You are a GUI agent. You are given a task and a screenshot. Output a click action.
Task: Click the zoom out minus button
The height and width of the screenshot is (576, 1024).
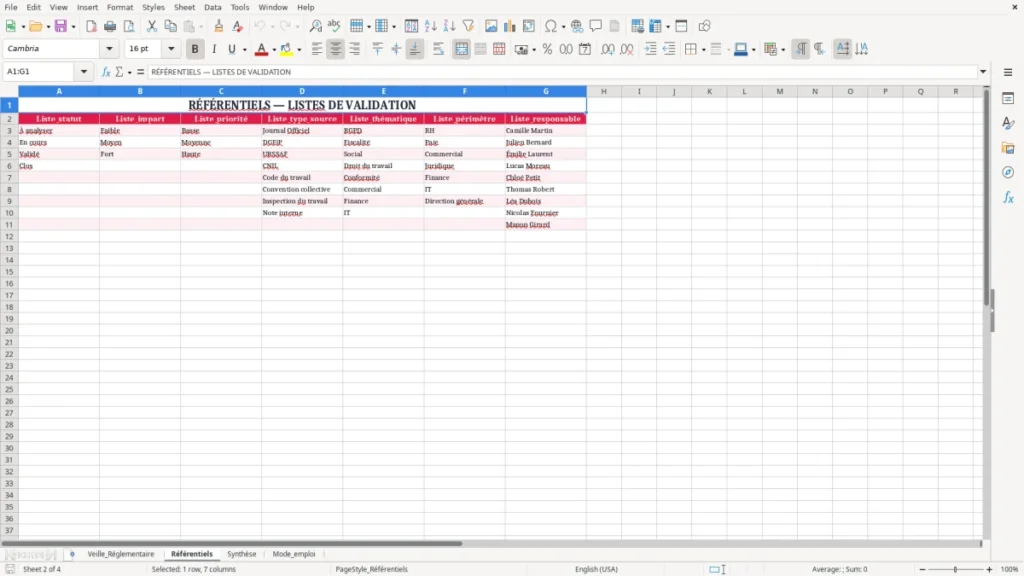pos(922,569)
